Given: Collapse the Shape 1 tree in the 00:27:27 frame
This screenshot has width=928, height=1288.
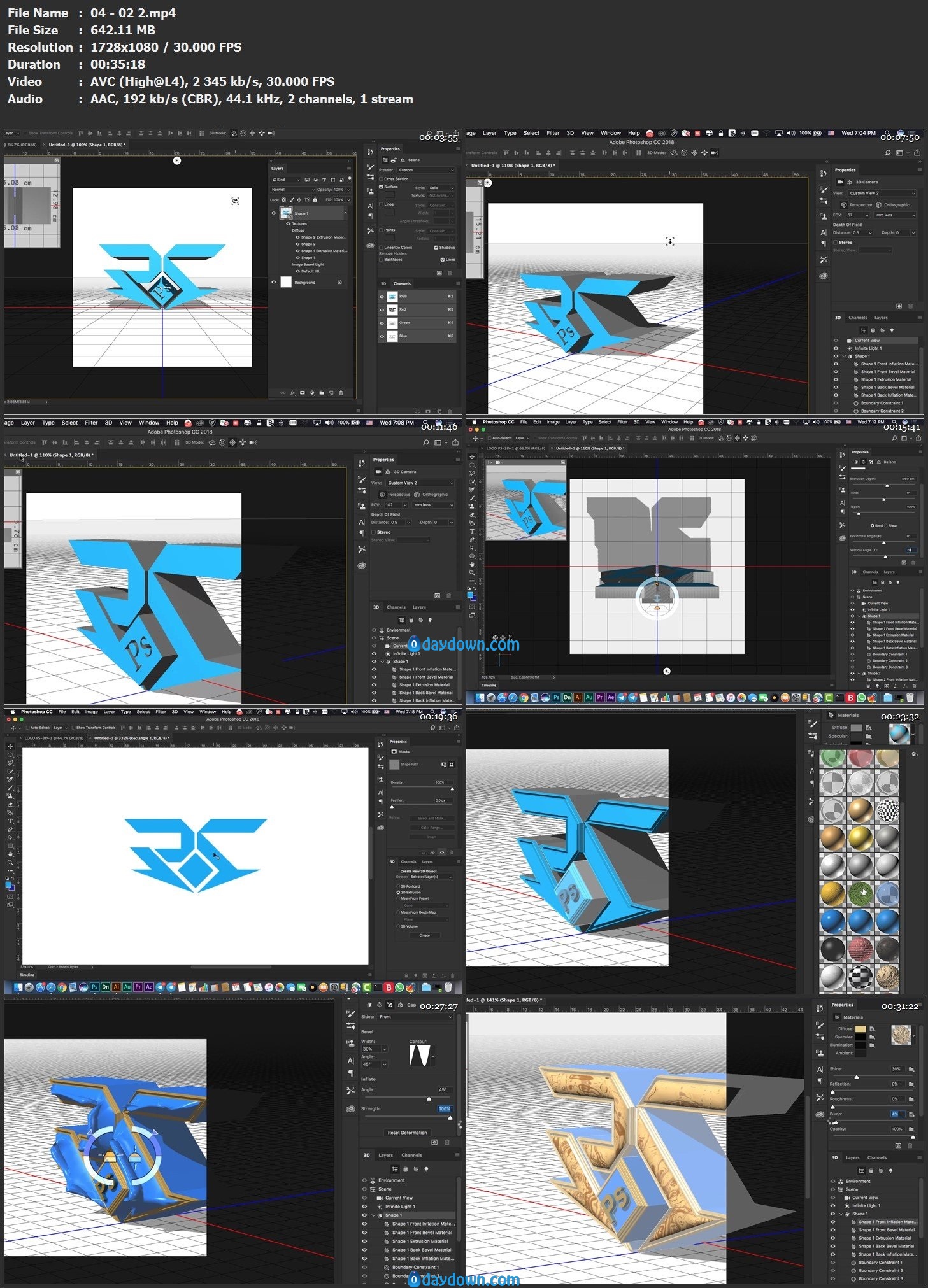Looking at the screenshot, I should coord(374,1215).
